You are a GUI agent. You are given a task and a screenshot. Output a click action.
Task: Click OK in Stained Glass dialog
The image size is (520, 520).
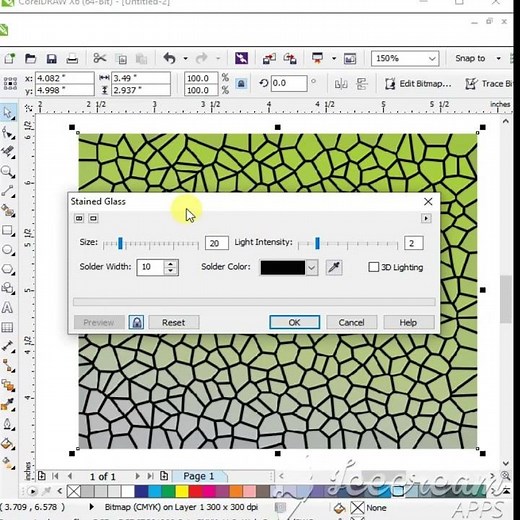(x=294, y=322)
